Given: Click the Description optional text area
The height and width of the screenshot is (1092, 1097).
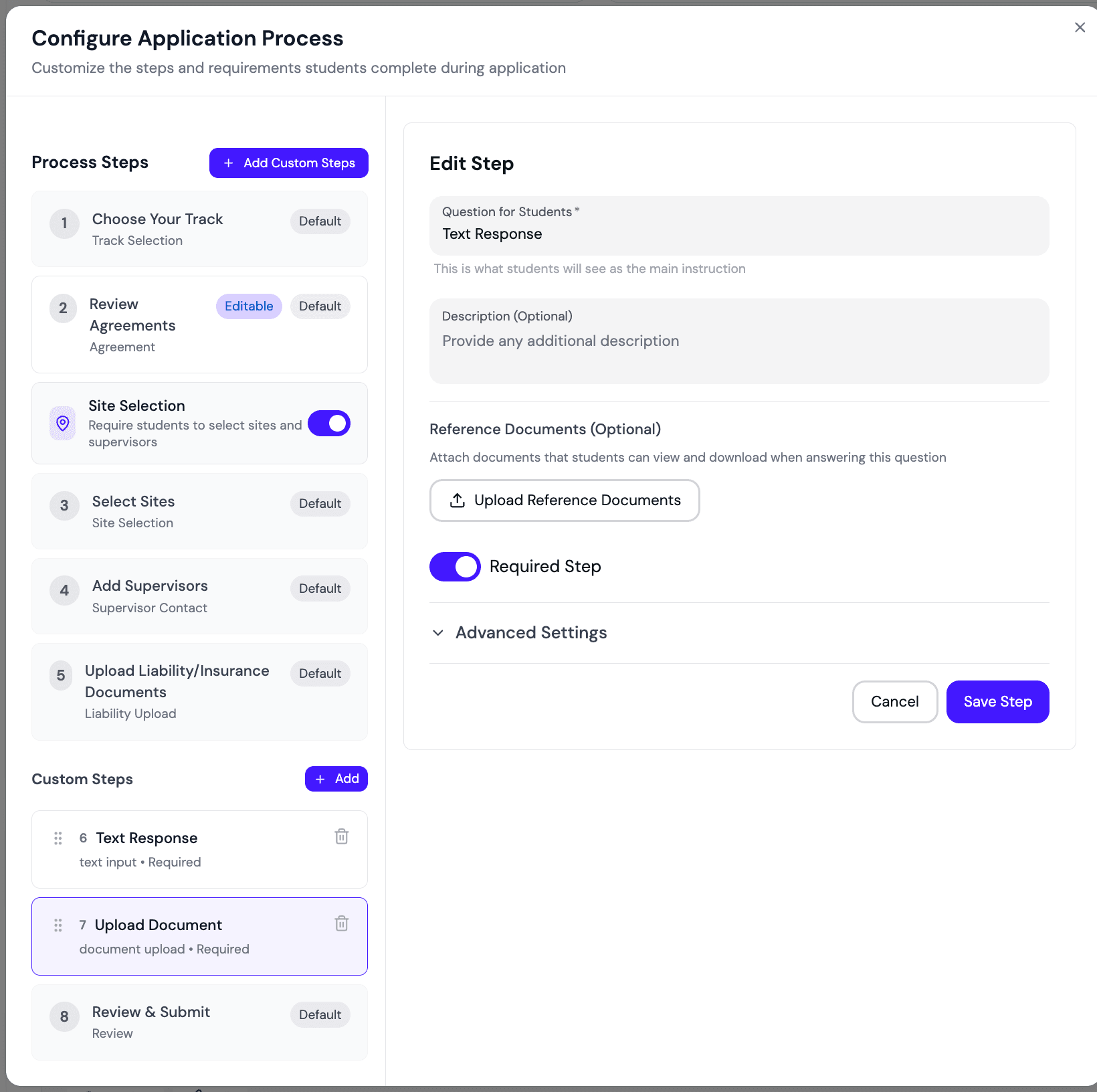Looking at the screenshot, I should [738, 341].
